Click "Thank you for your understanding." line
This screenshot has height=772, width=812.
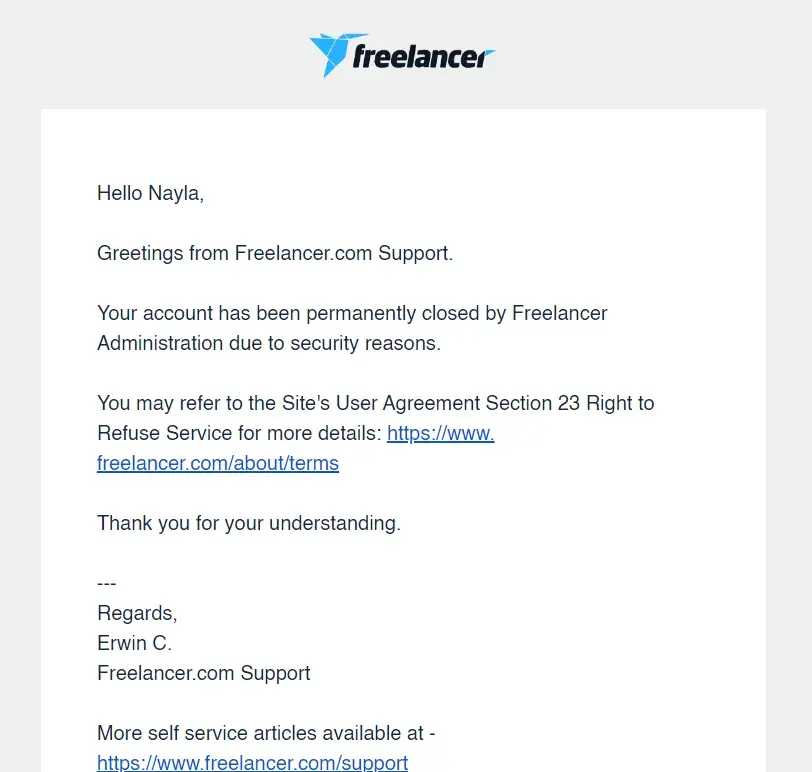click(249, 523)
